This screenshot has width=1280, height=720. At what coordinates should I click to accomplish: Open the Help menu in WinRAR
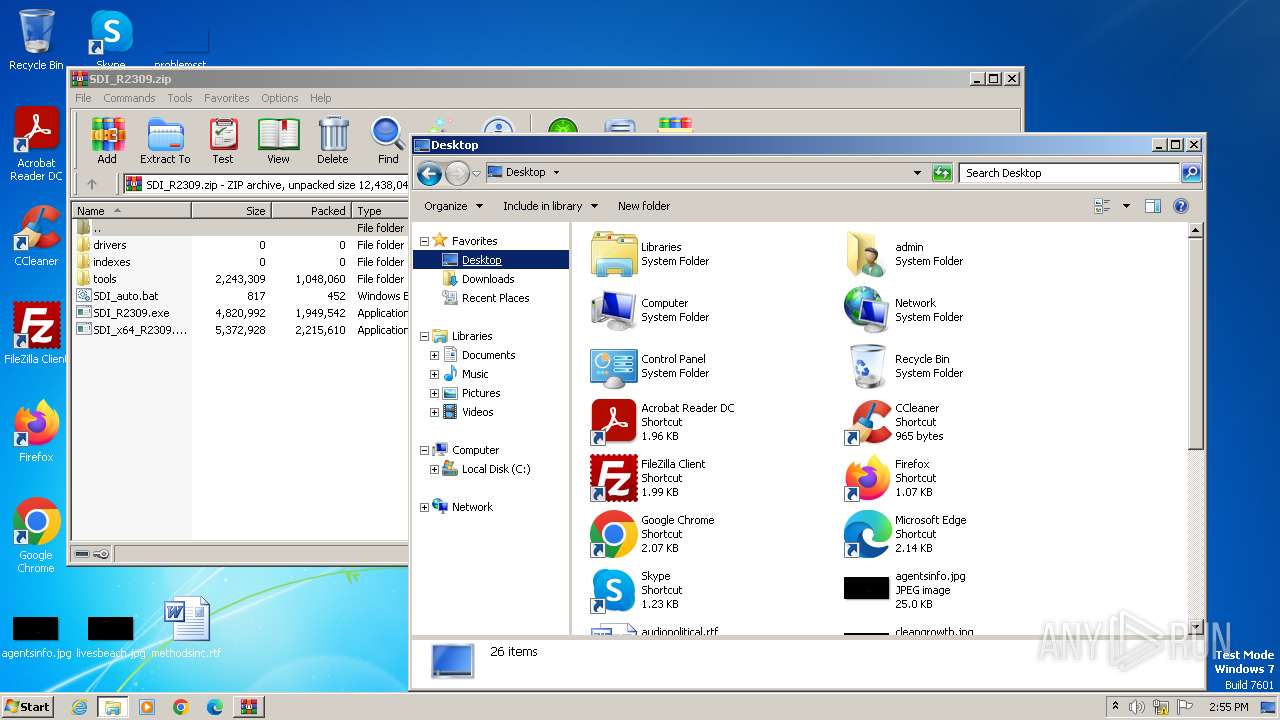click(320, 98)
